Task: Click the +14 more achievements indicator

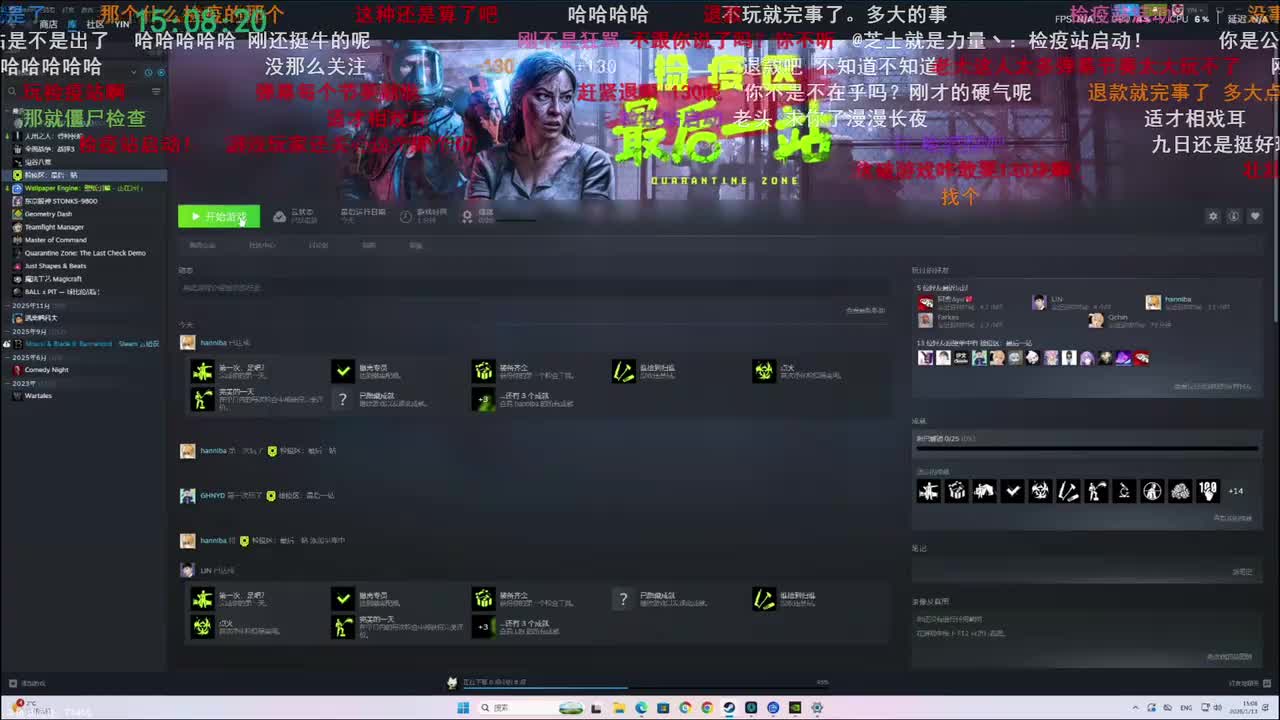Action: click(x=1236, y=491)
